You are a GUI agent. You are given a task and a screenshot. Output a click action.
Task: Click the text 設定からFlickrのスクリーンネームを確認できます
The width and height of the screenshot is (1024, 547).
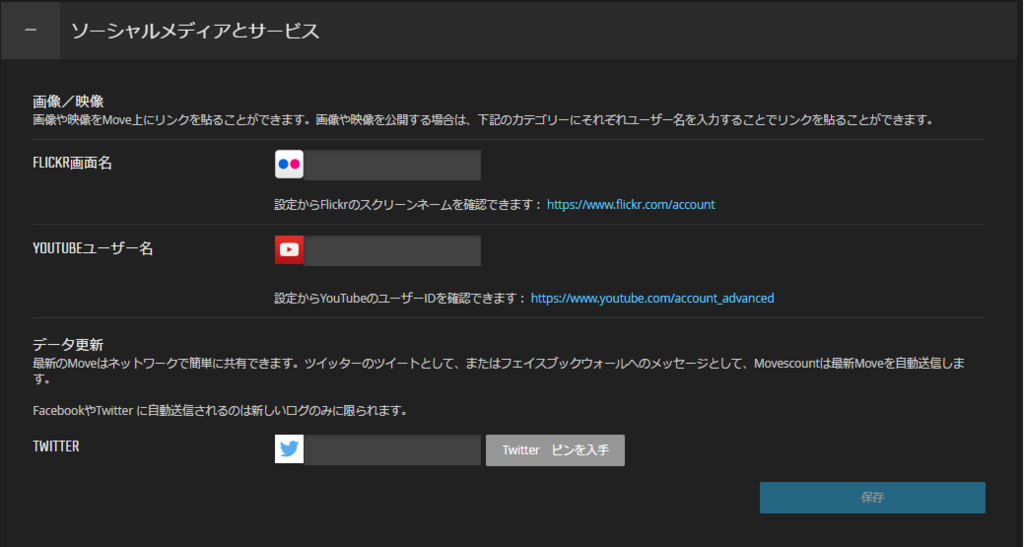[x=408, y=204]
